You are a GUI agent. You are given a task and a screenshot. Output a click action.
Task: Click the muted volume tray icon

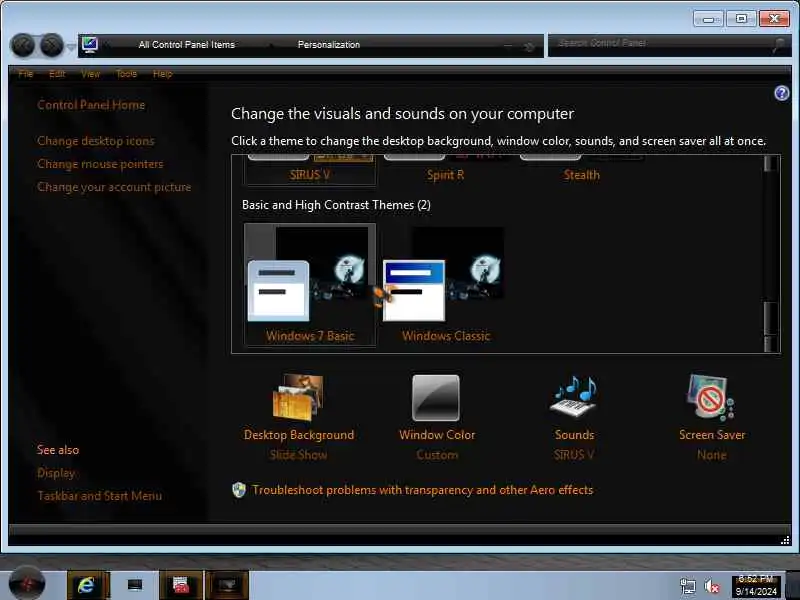click(711, 586)
